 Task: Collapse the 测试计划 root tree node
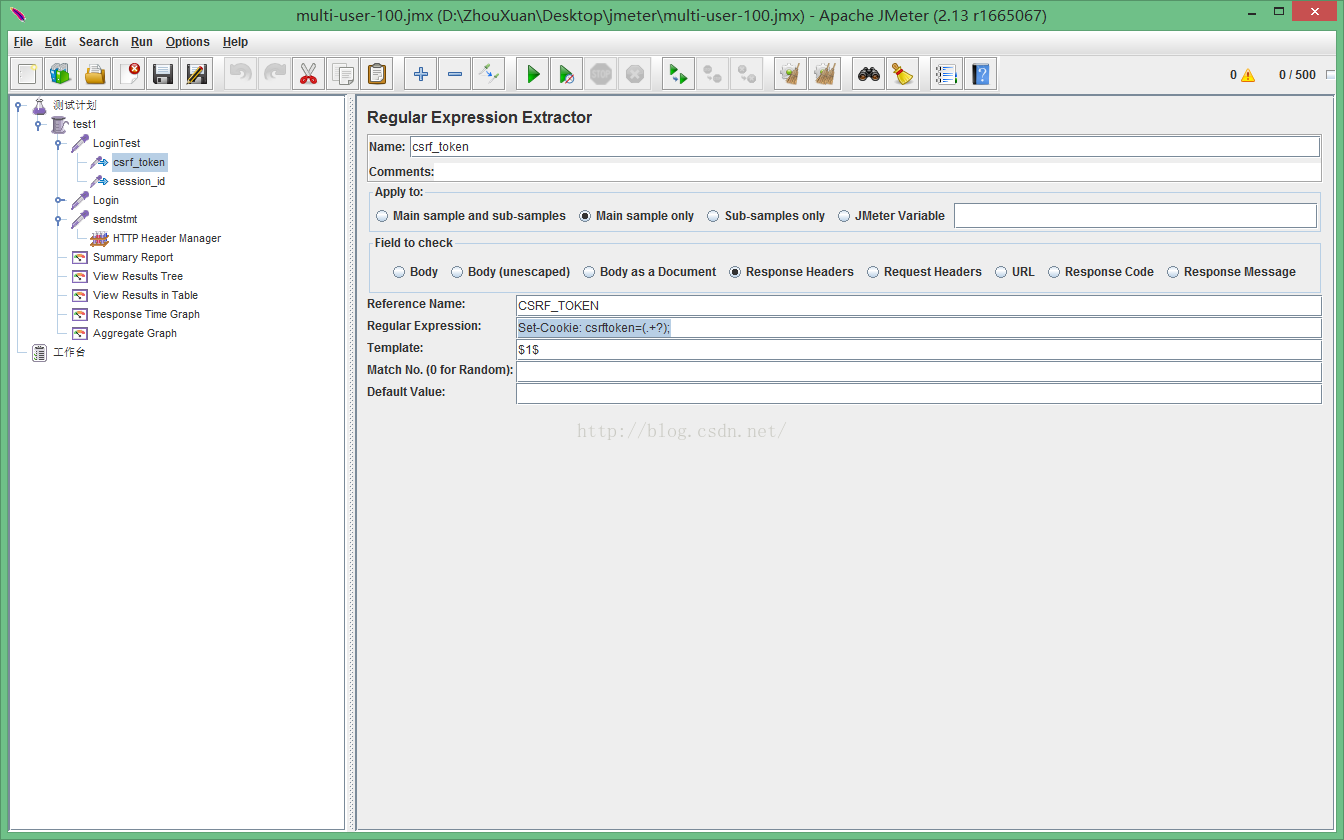(x=19, y=105)
